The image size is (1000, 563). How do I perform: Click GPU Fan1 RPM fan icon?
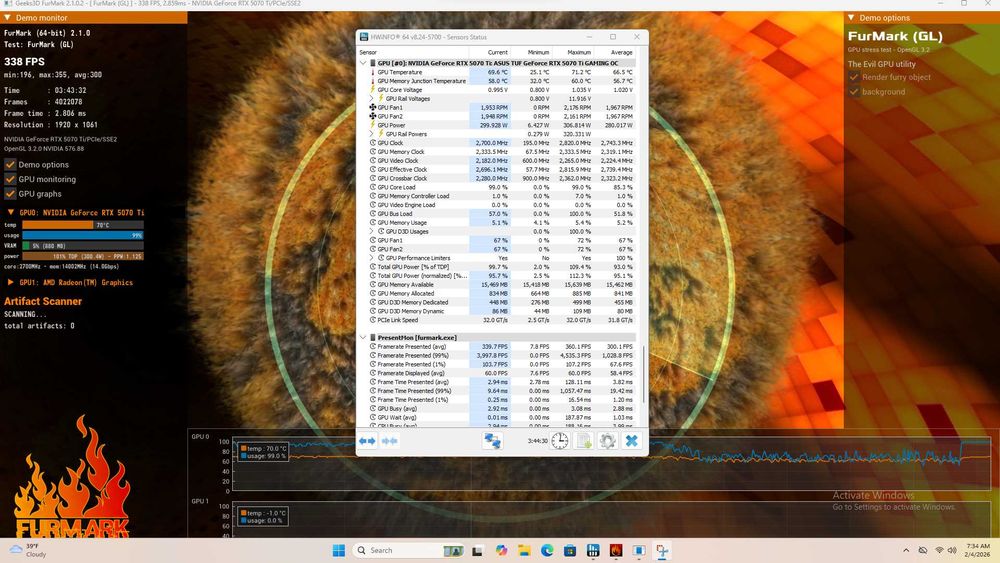pos(372,107)
